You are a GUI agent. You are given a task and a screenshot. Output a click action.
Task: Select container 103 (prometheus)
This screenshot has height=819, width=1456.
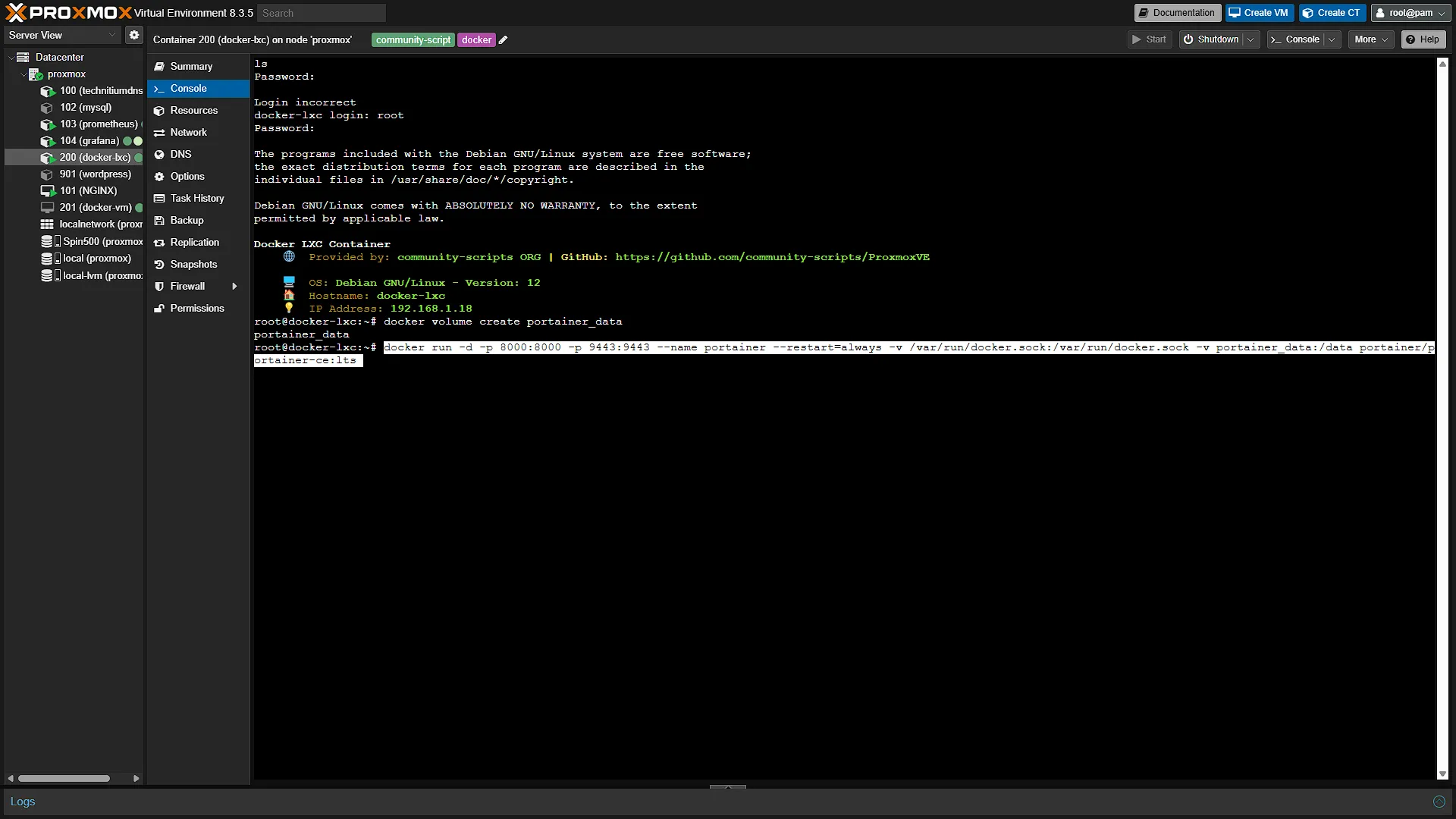tap(89, 124)
